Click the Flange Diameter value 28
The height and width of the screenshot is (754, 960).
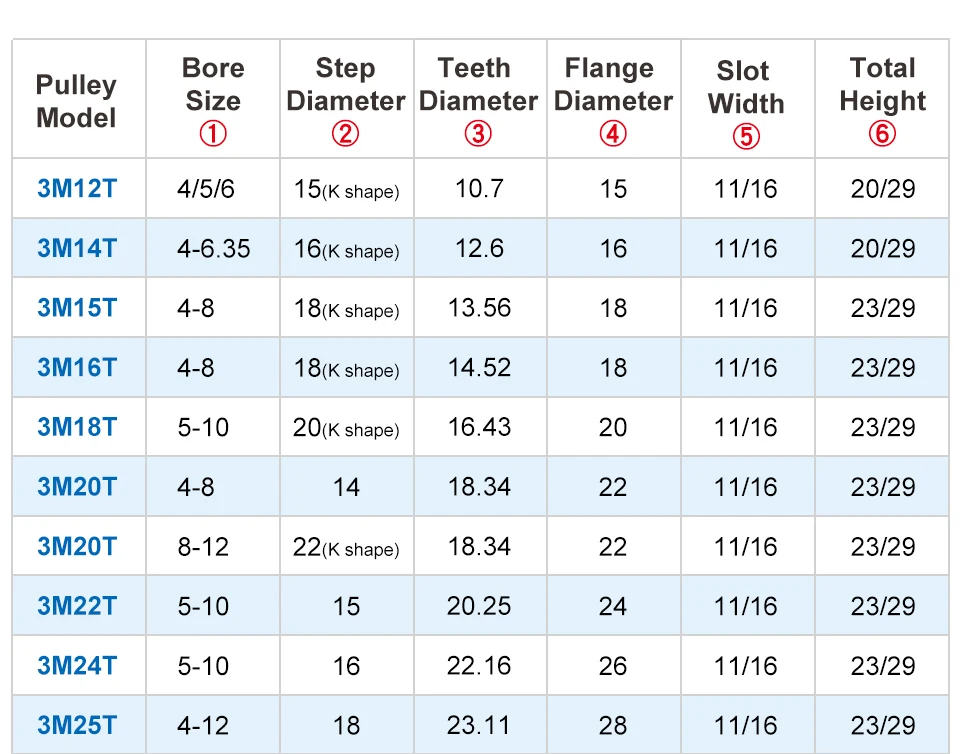point(613,726)
